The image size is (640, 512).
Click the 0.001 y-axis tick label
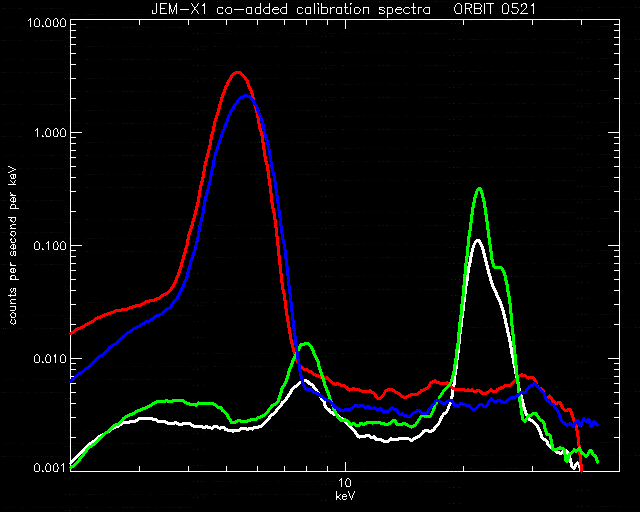point(50,468)
